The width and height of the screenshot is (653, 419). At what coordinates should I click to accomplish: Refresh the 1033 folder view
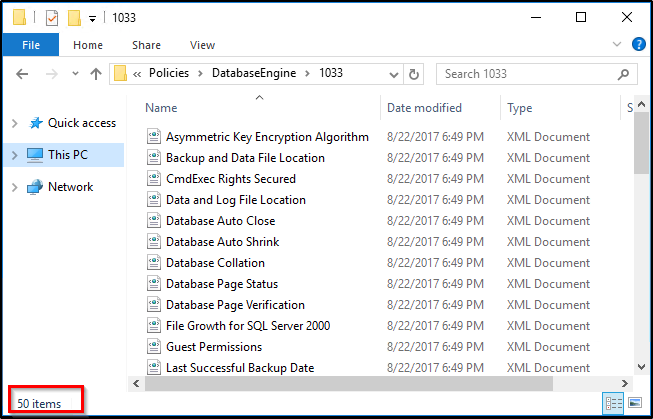point(414,74)
